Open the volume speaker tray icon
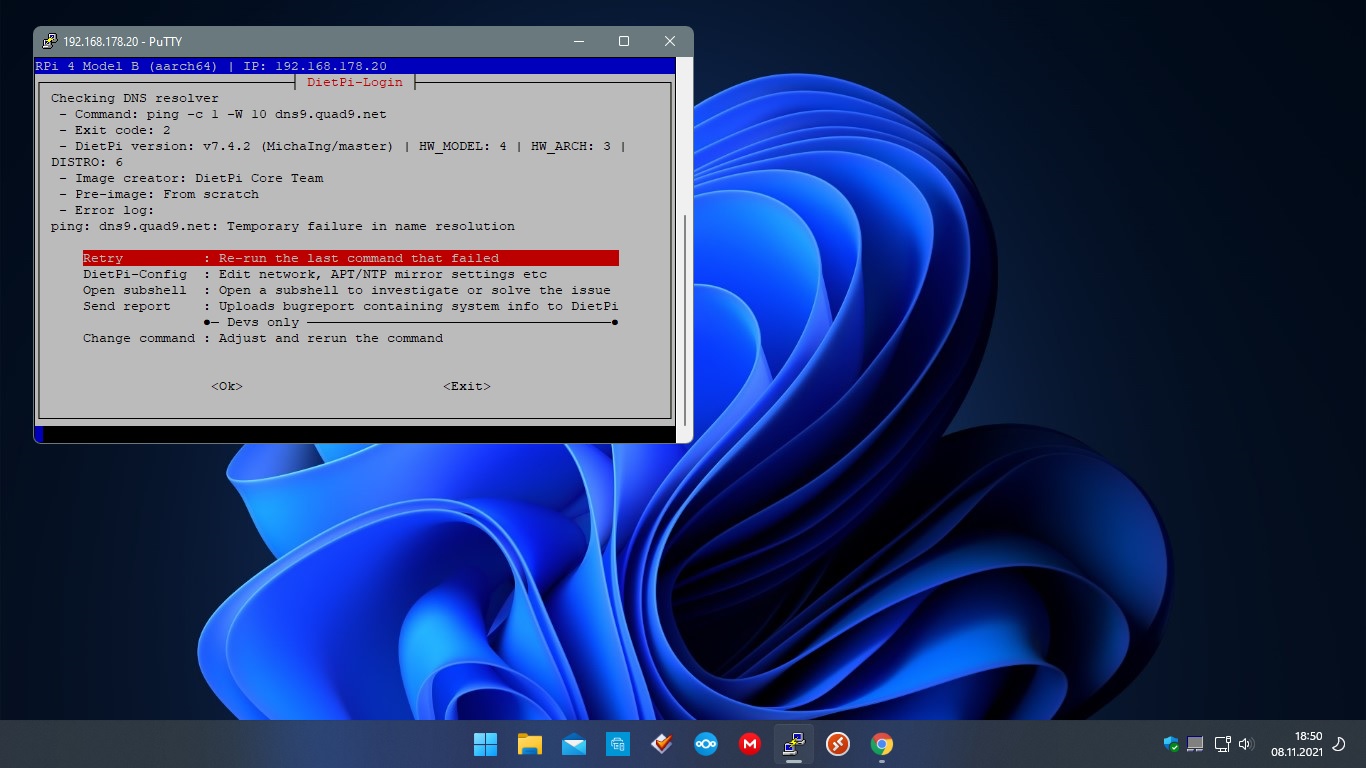 point(1245,744)
